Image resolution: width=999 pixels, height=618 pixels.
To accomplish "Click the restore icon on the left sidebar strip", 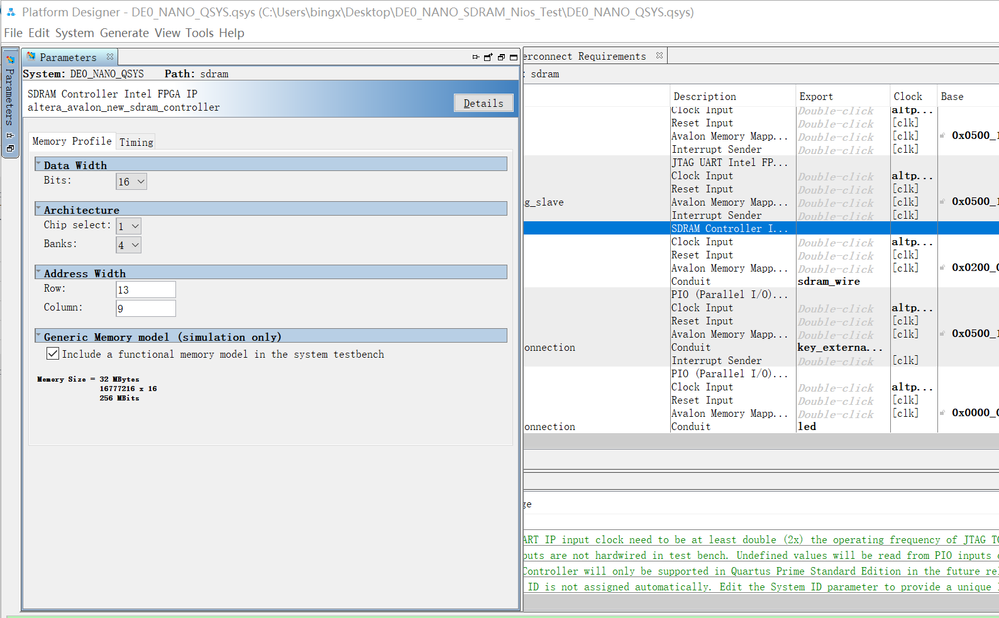I will [x=10, y=148].
